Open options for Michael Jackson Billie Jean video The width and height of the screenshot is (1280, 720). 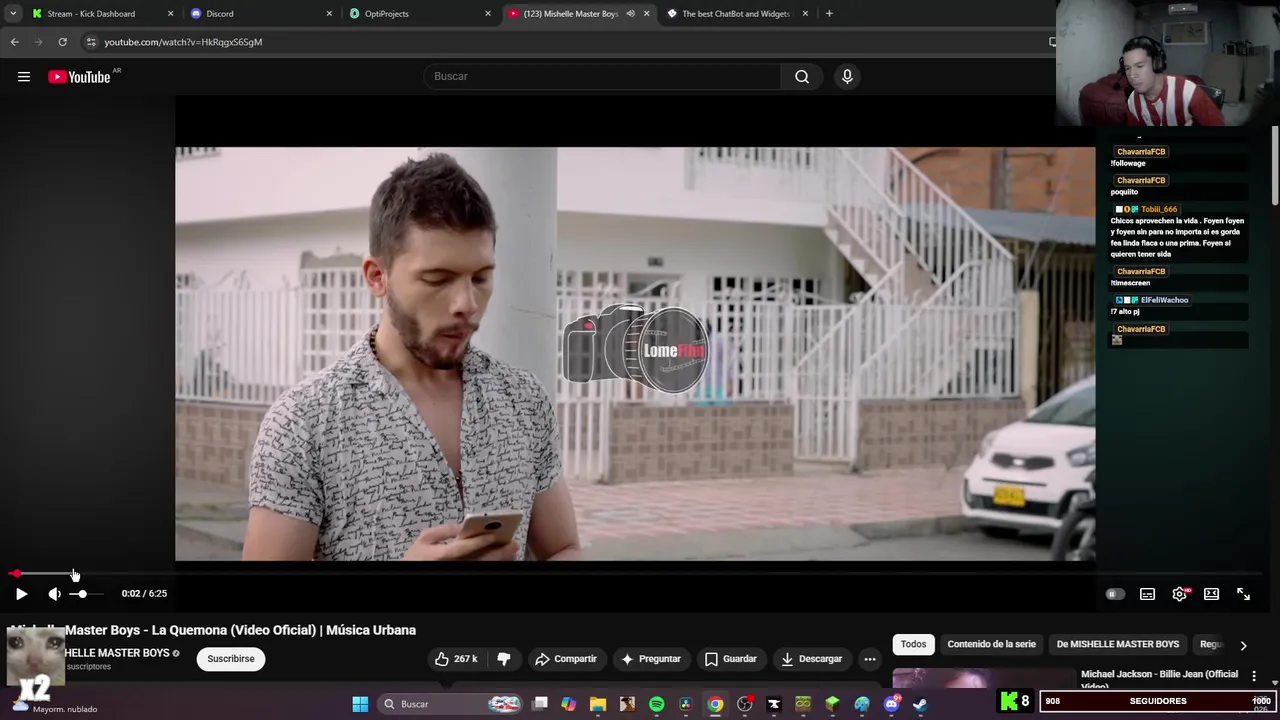click(x=1254, y=677)
